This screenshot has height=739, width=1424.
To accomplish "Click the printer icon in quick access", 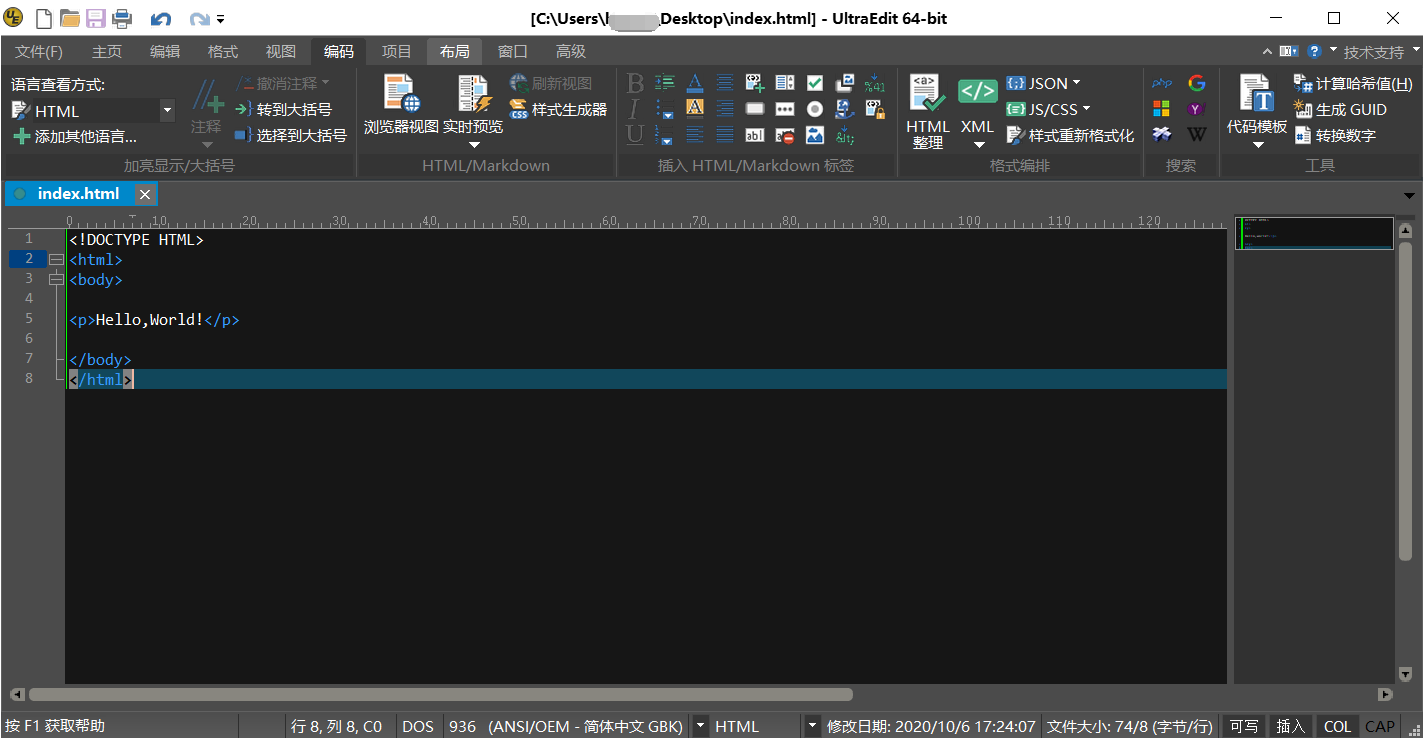I will (x=121, y=18).
